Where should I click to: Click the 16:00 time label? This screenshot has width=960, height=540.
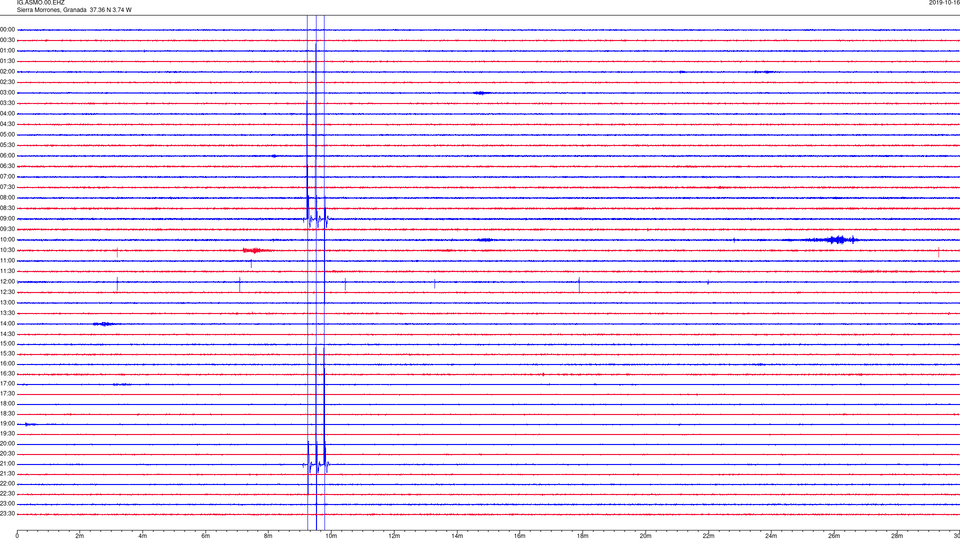pyautogui.click(x=7, y=364)
